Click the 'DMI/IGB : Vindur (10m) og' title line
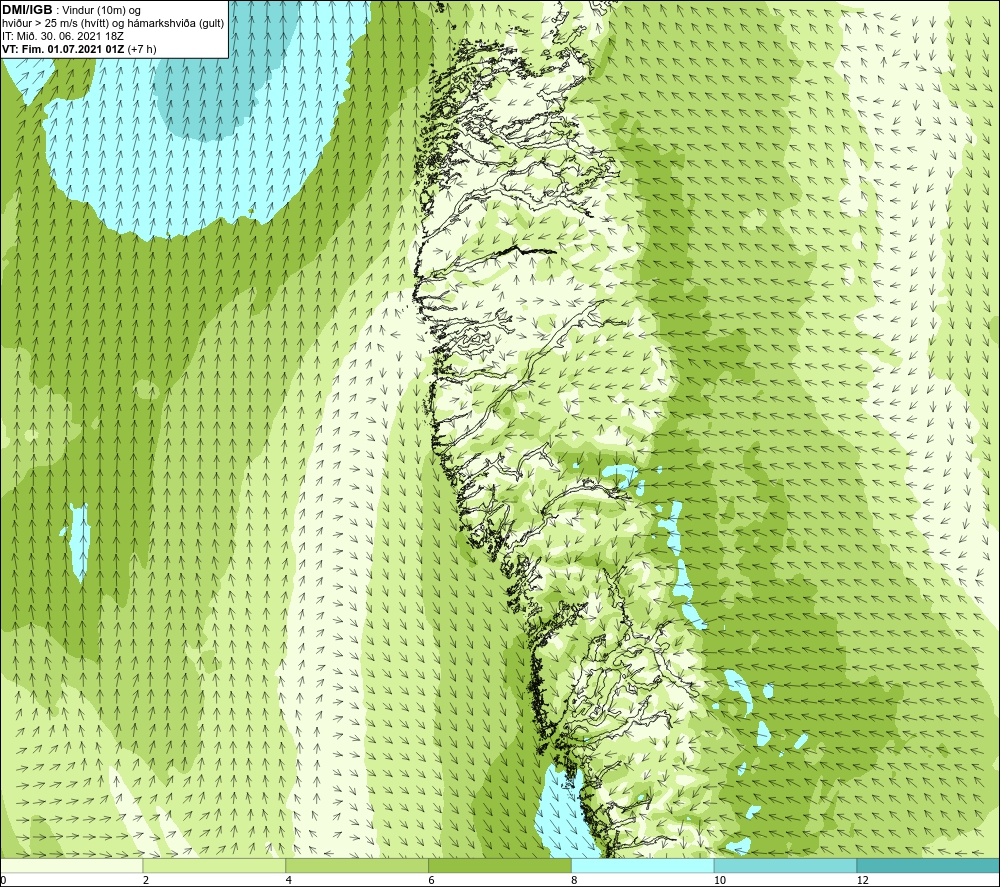1000x887 pixels. (x=71, y=10)
